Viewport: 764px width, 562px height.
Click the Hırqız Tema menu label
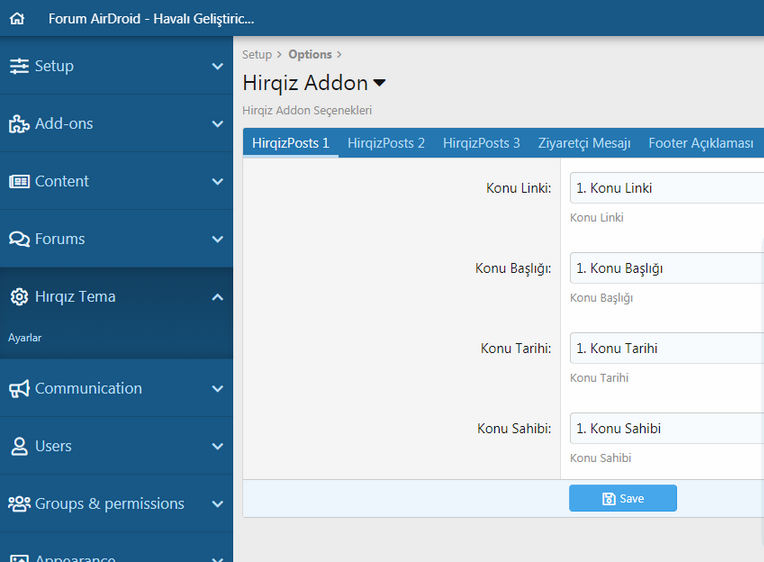click(x=75, y=296)
